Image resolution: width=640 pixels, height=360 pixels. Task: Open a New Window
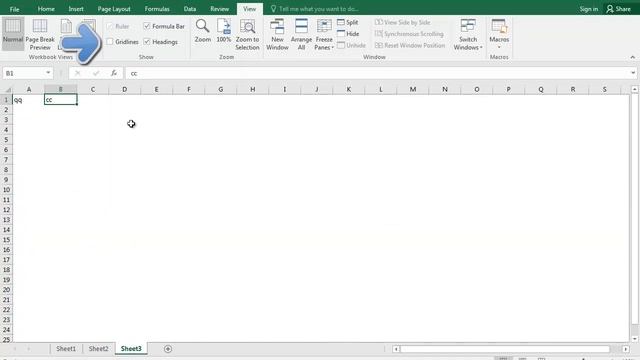tap(277, 35)
